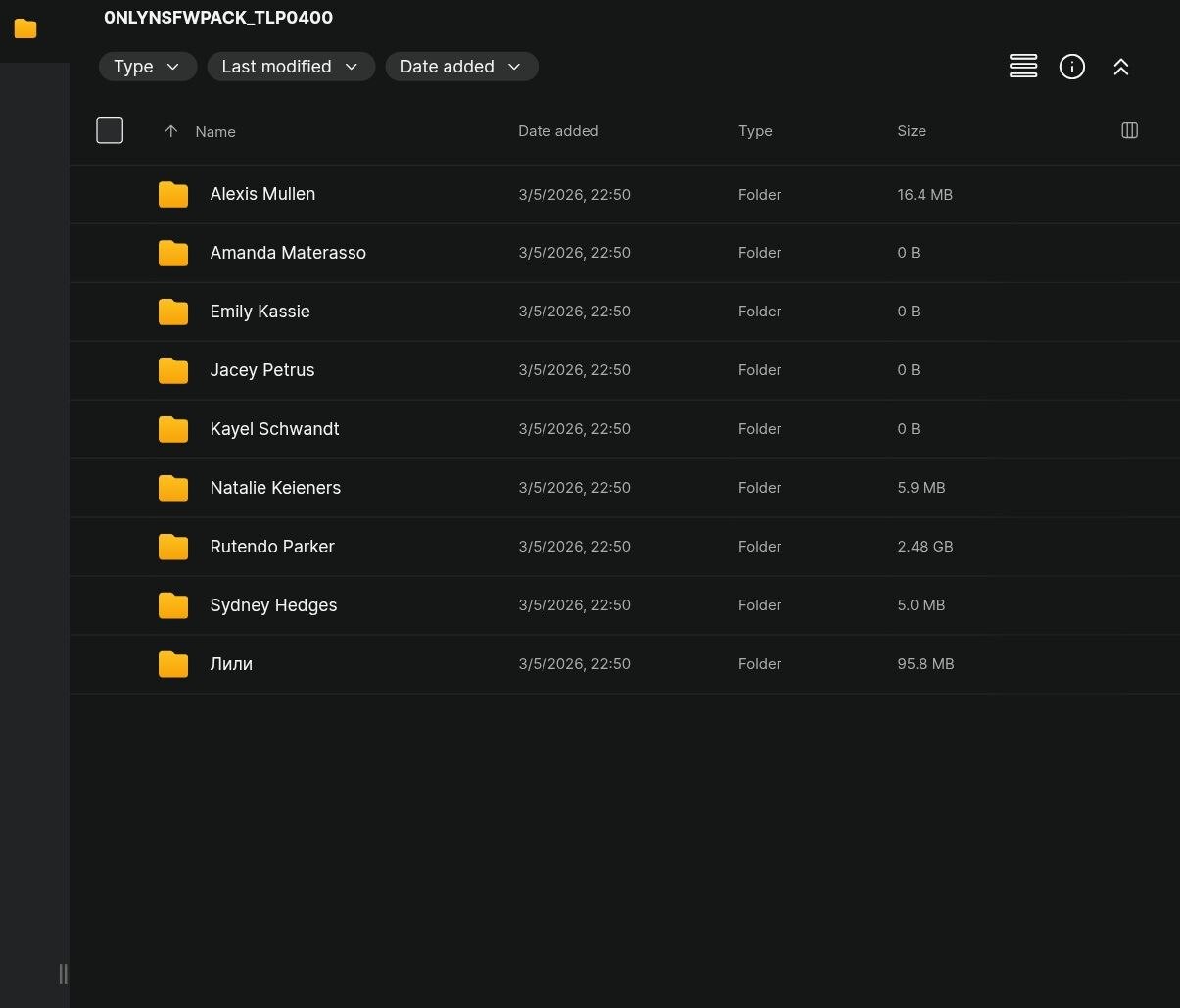Click the folder icon in the left sidebar
This screenshot has width=1180, height=1008.
(x=25, y=29)
